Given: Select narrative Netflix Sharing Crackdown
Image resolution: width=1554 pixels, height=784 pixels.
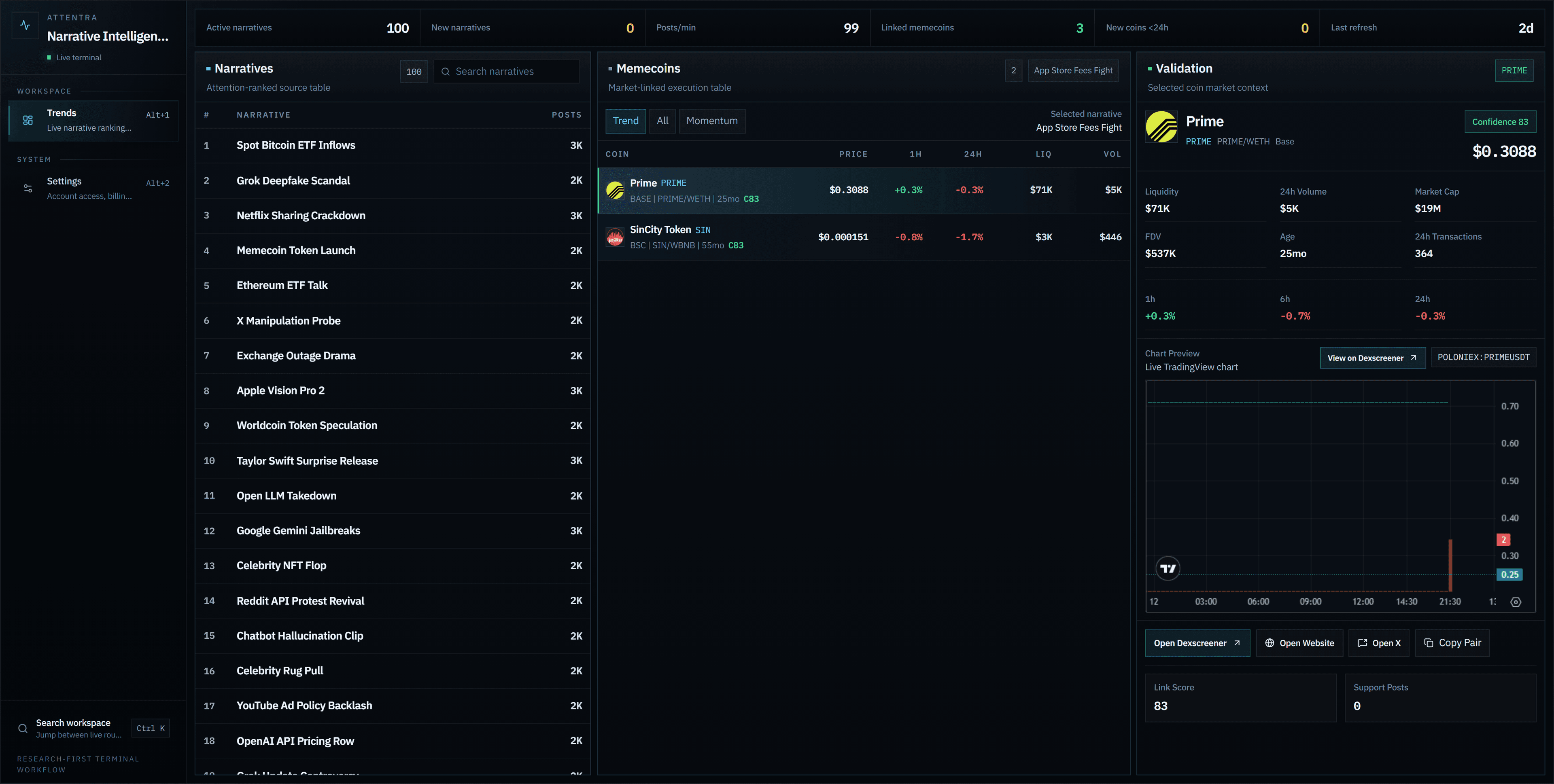Looking at the screenshot, I should coord(393,215).
